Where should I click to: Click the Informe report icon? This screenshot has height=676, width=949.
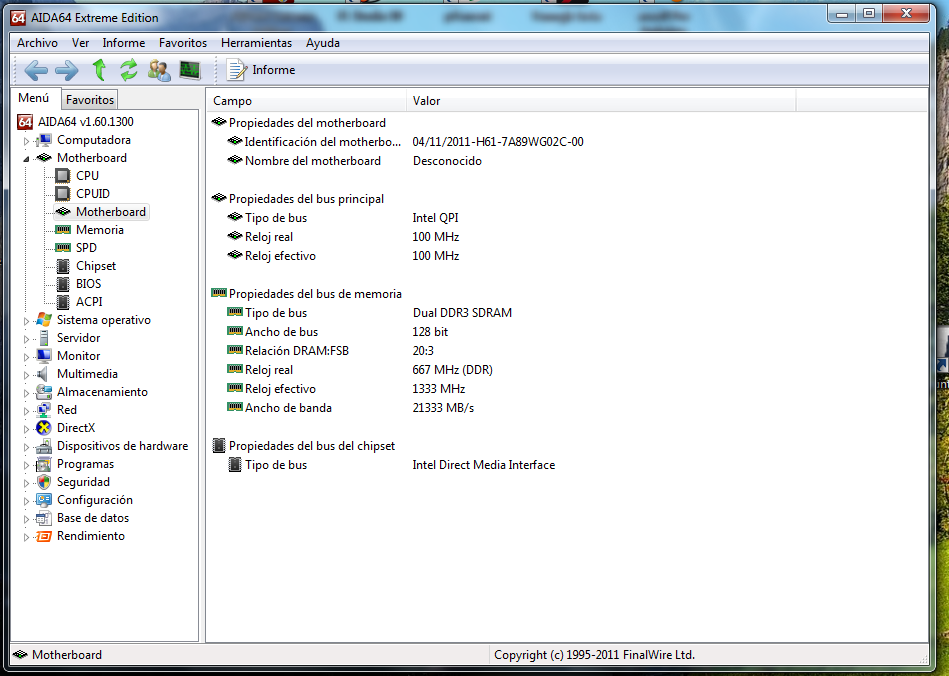236,70
